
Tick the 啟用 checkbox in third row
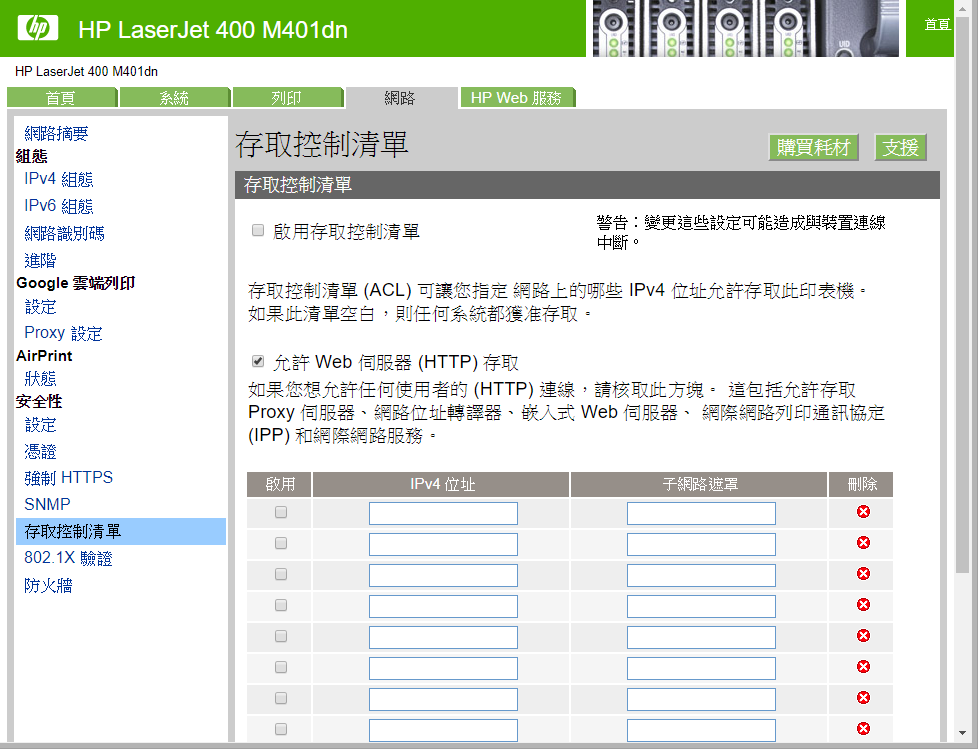point(281,574)
